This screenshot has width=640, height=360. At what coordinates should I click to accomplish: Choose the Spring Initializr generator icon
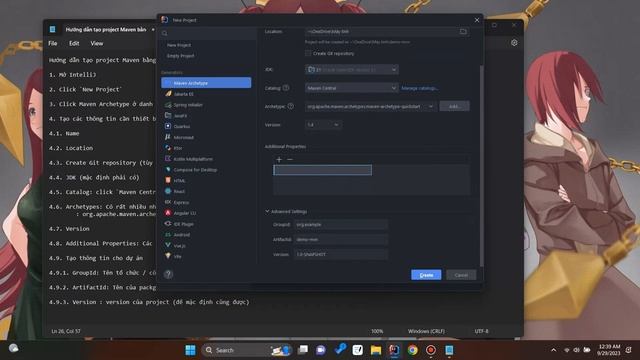[x=168, y=105]
